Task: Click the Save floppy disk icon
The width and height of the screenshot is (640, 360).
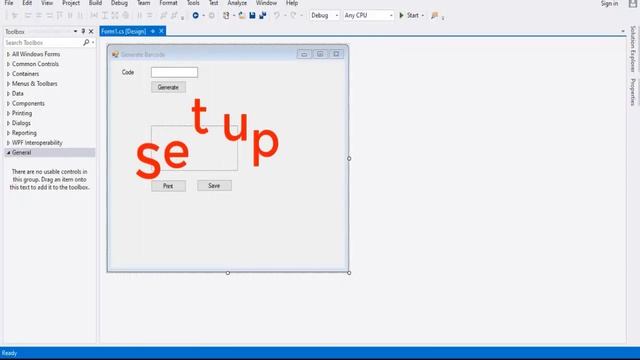Action: (252, 16)
